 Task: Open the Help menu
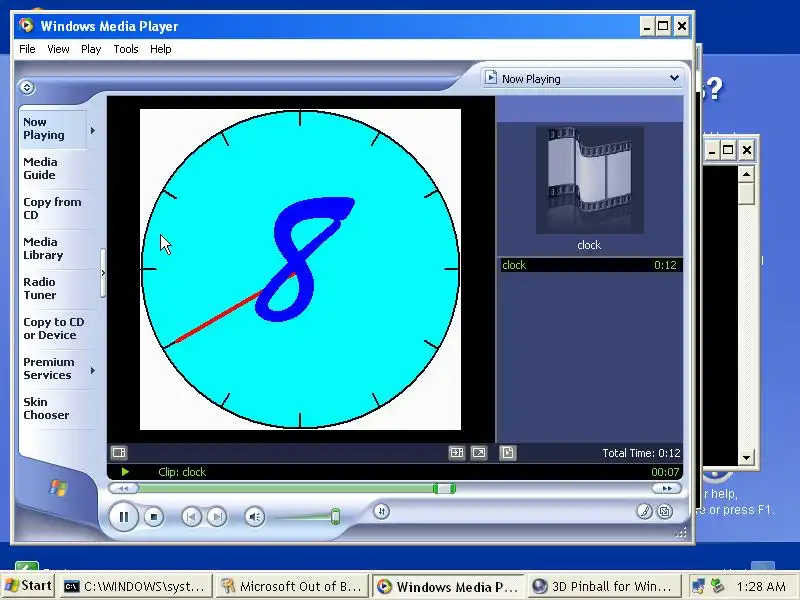click(160, 49)
